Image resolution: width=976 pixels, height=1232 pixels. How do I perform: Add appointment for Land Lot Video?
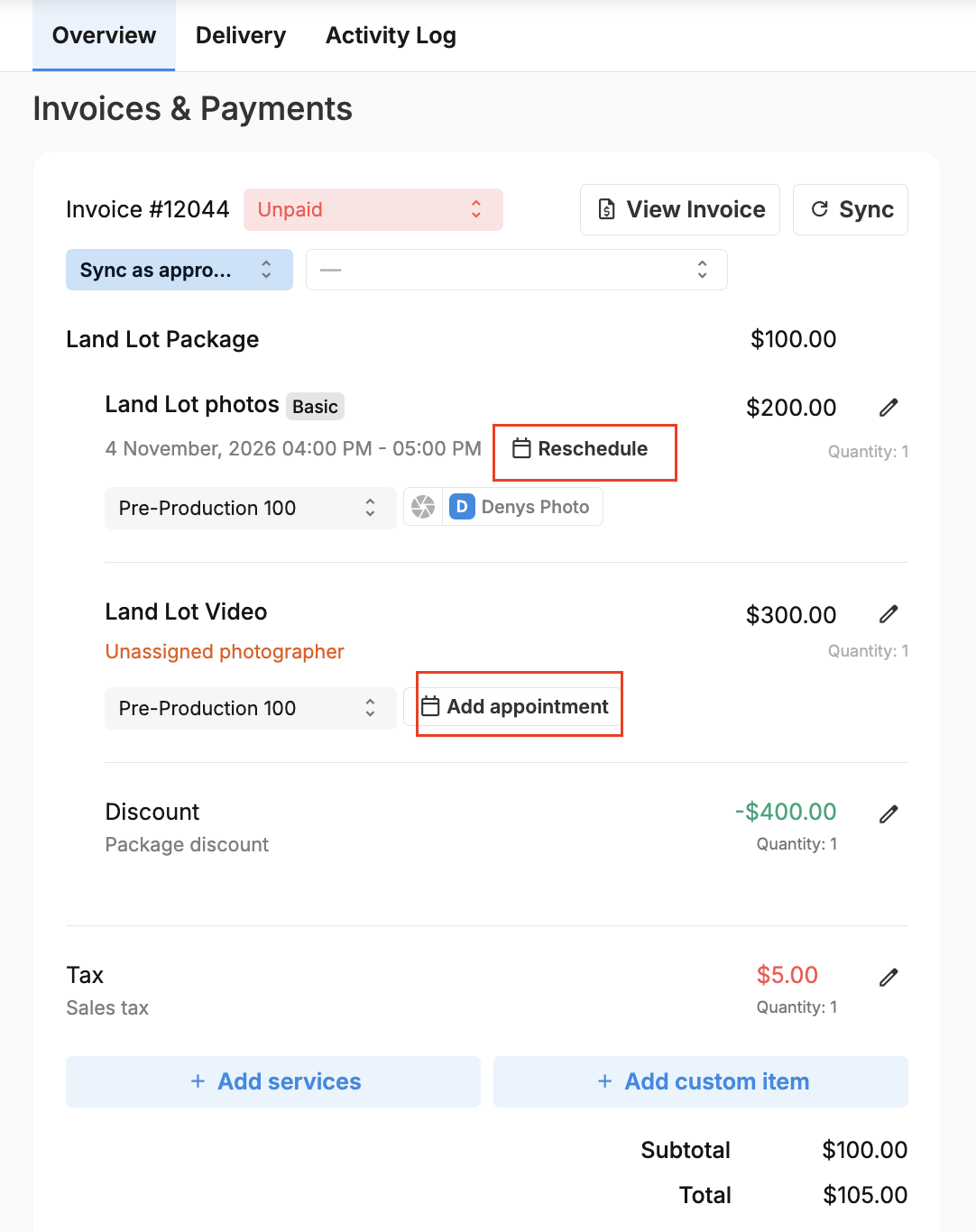(516, 706)
